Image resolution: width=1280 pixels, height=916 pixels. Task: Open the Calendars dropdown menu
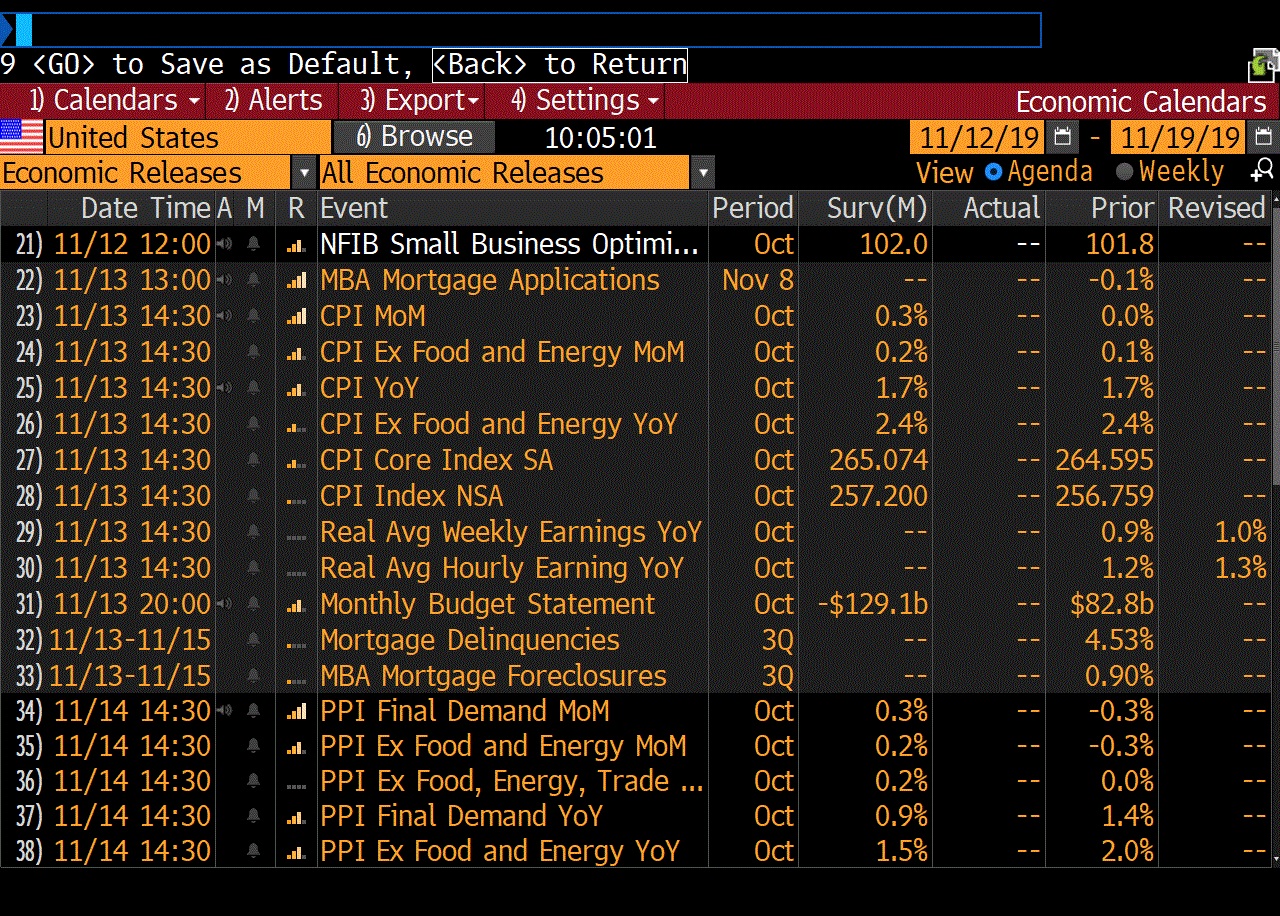click(114, 100)
